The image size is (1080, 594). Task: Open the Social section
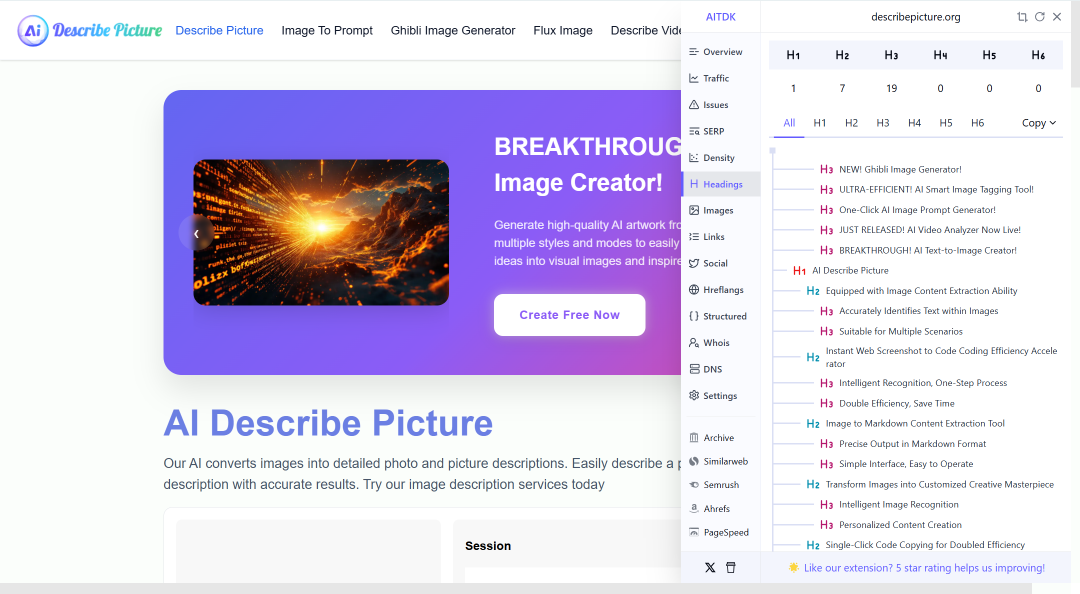point(720,263)
